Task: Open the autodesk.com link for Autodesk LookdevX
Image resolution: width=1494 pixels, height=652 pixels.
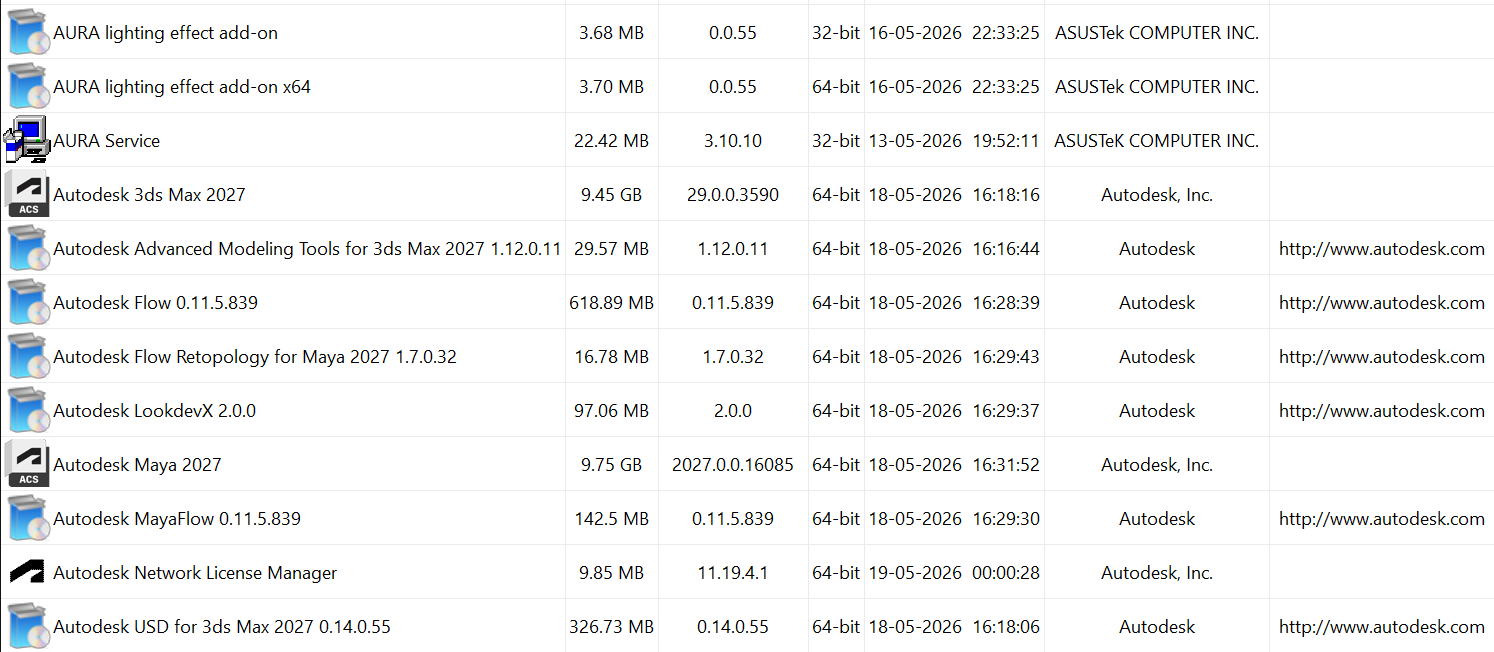Action: (x=1381, y=411)
